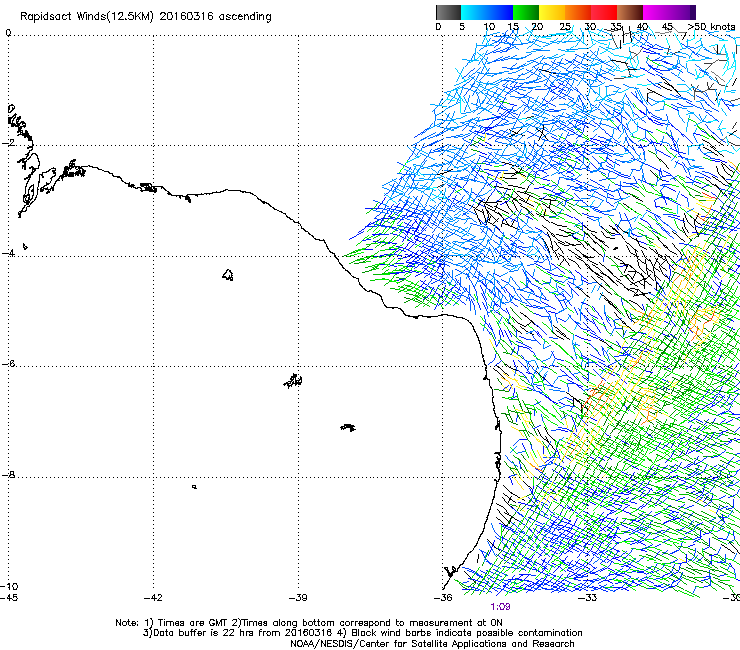
Task: Click the 'Rapidsact Winds(12.5KM)' title text
Action: [x=87, y=17]
